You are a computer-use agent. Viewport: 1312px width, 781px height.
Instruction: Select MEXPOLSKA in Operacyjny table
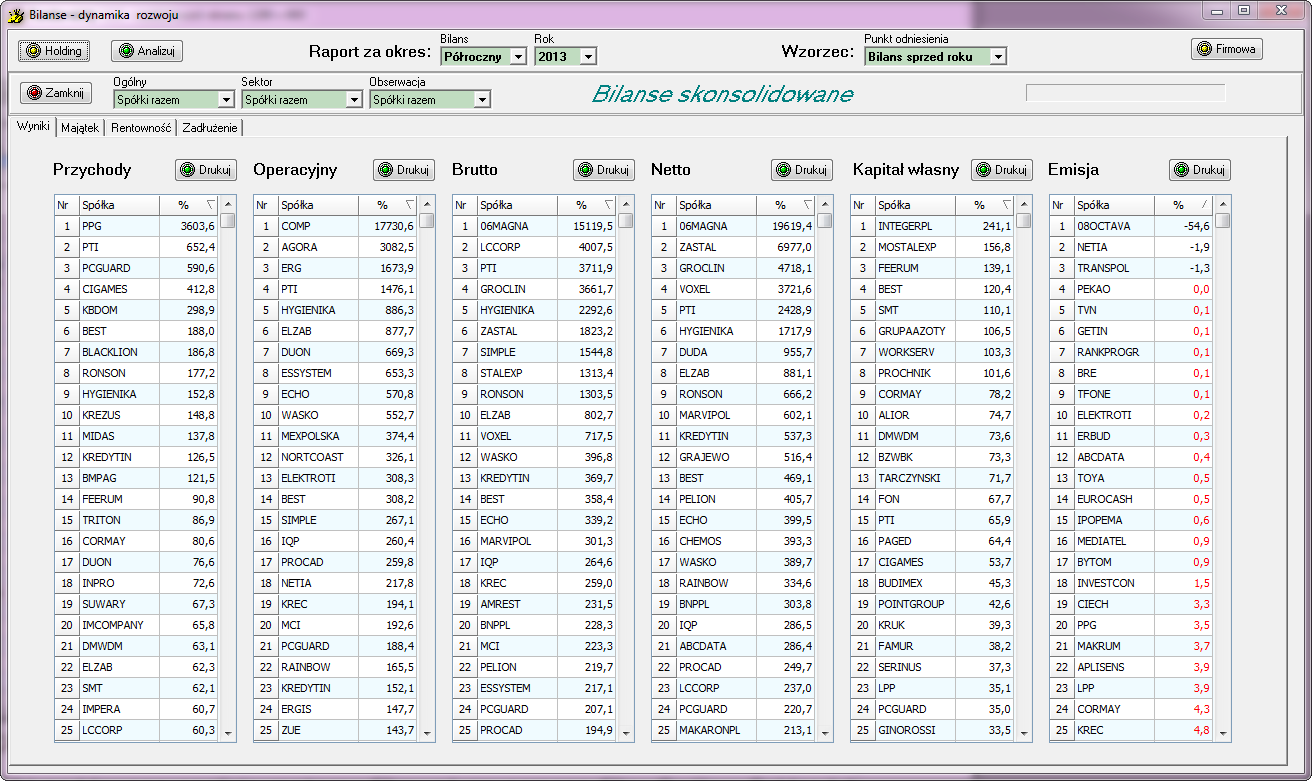[x=335, y=436]
